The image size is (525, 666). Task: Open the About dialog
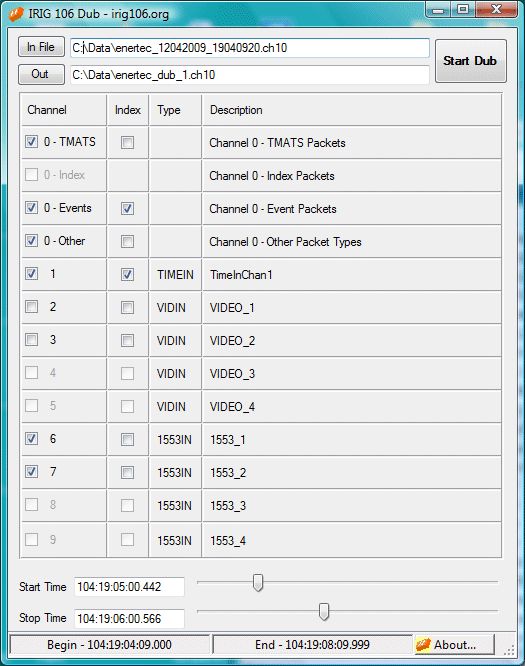pyautogui.click(x=454, y=645)
